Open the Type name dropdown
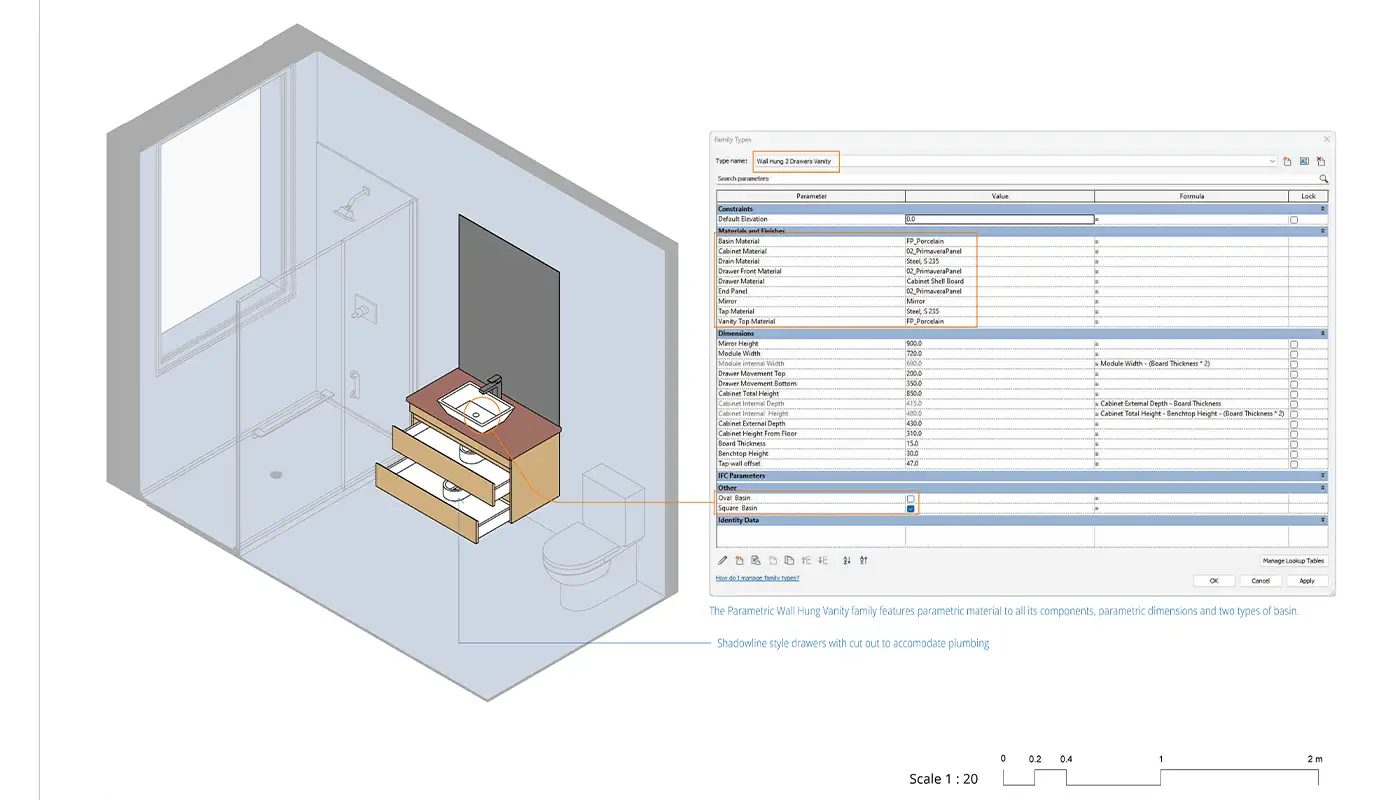Image resolution: width=1400 pixels, height=800 pixels. (1272, 161)
